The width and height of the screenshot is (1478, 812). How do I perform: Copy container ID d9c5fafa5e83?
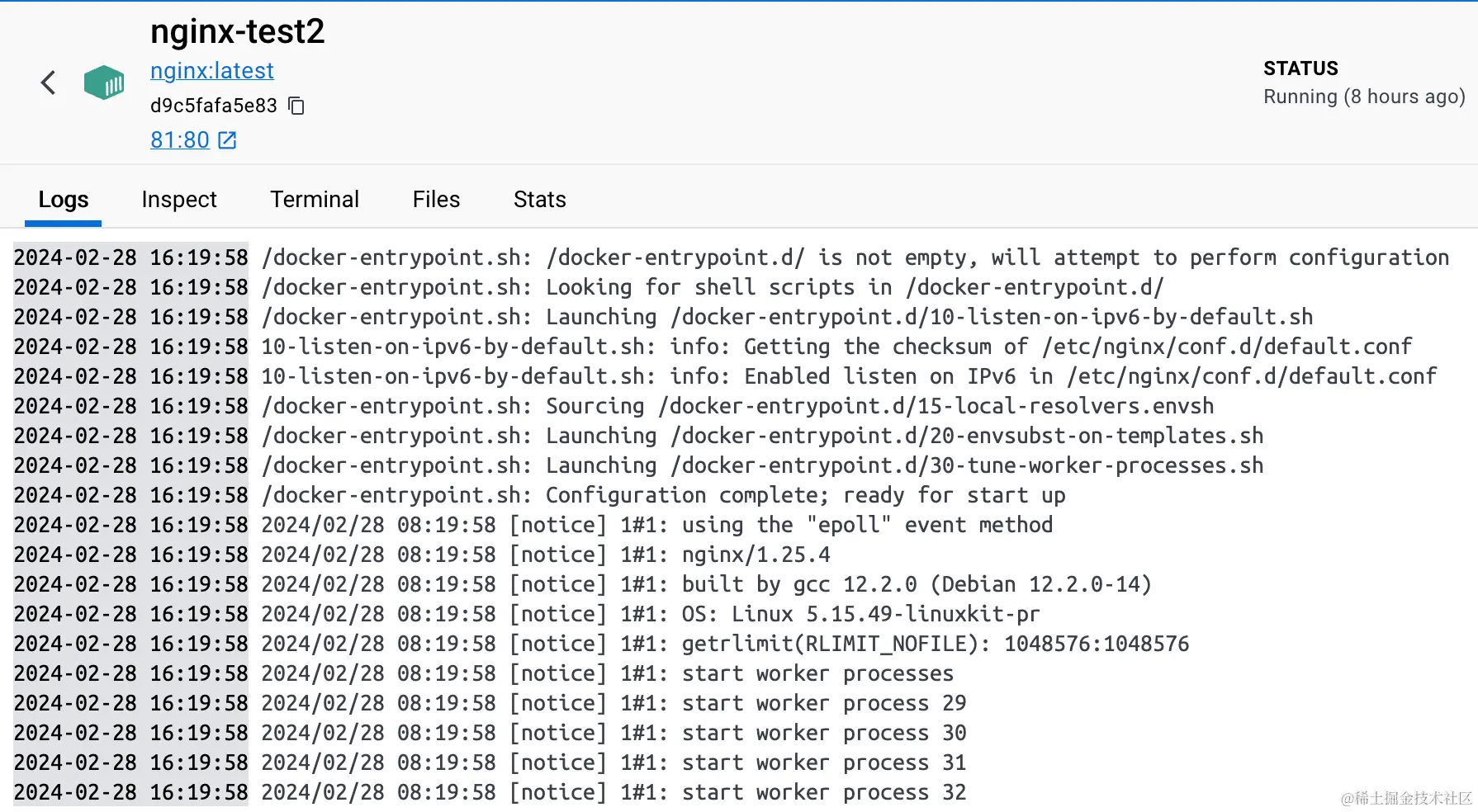[296, 106]
